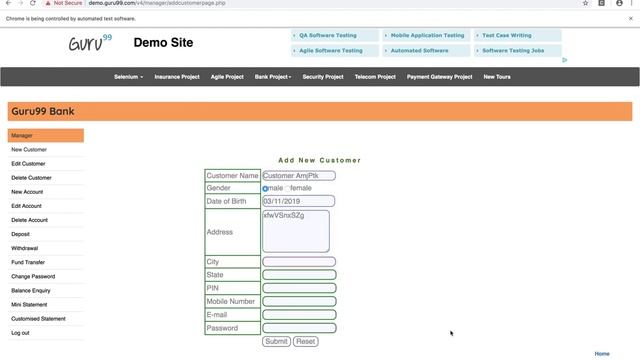Select the female gender radio button

tap(287, 188)
